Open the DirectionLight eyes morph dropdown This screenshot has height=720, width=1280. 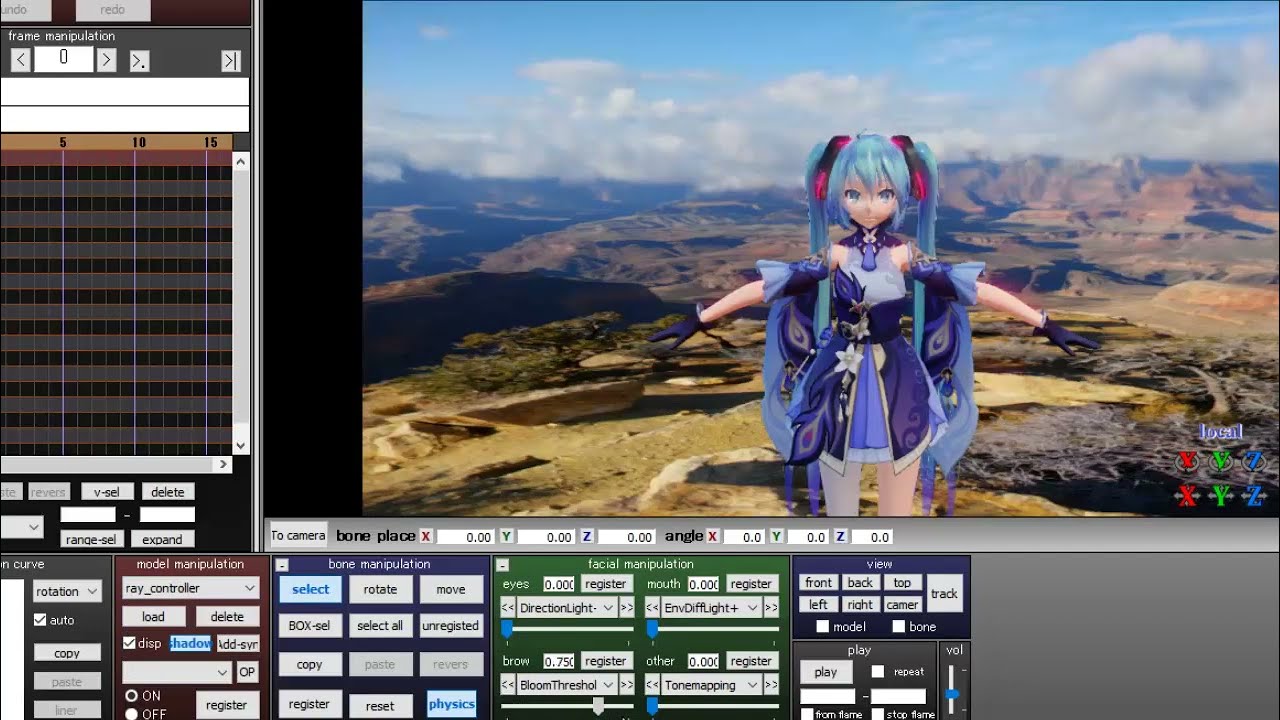pyautogui.click(x=567, y=607)
